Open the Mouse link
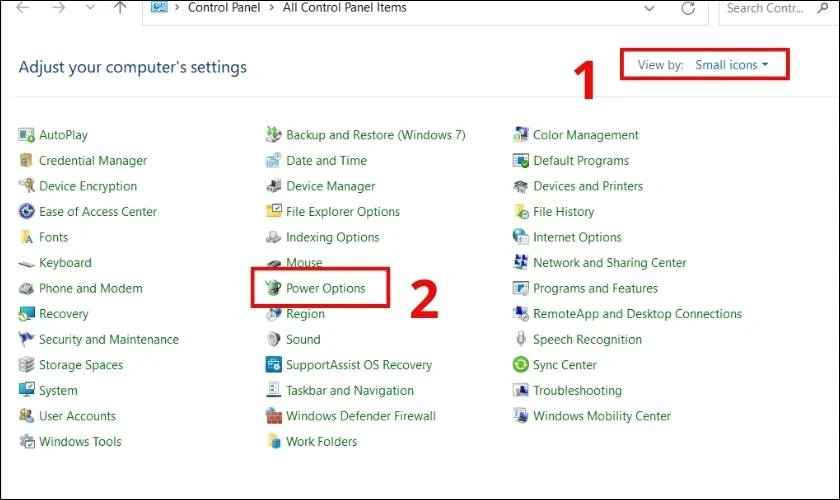This screenshot has height=500, width=840. click(x=304, y=263)
